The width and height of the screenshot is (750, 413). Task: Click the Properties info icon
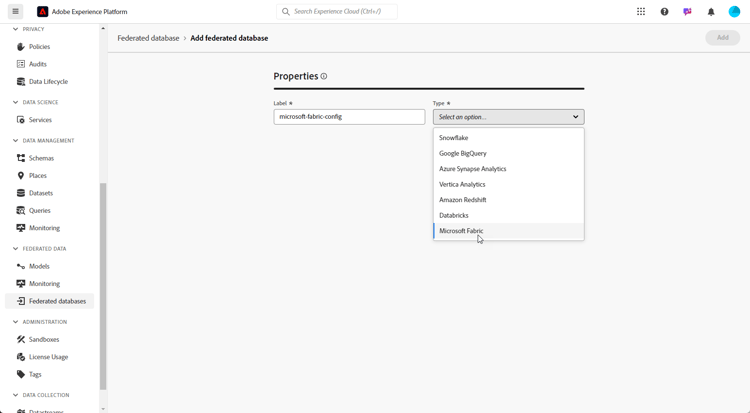pos(324,76)
